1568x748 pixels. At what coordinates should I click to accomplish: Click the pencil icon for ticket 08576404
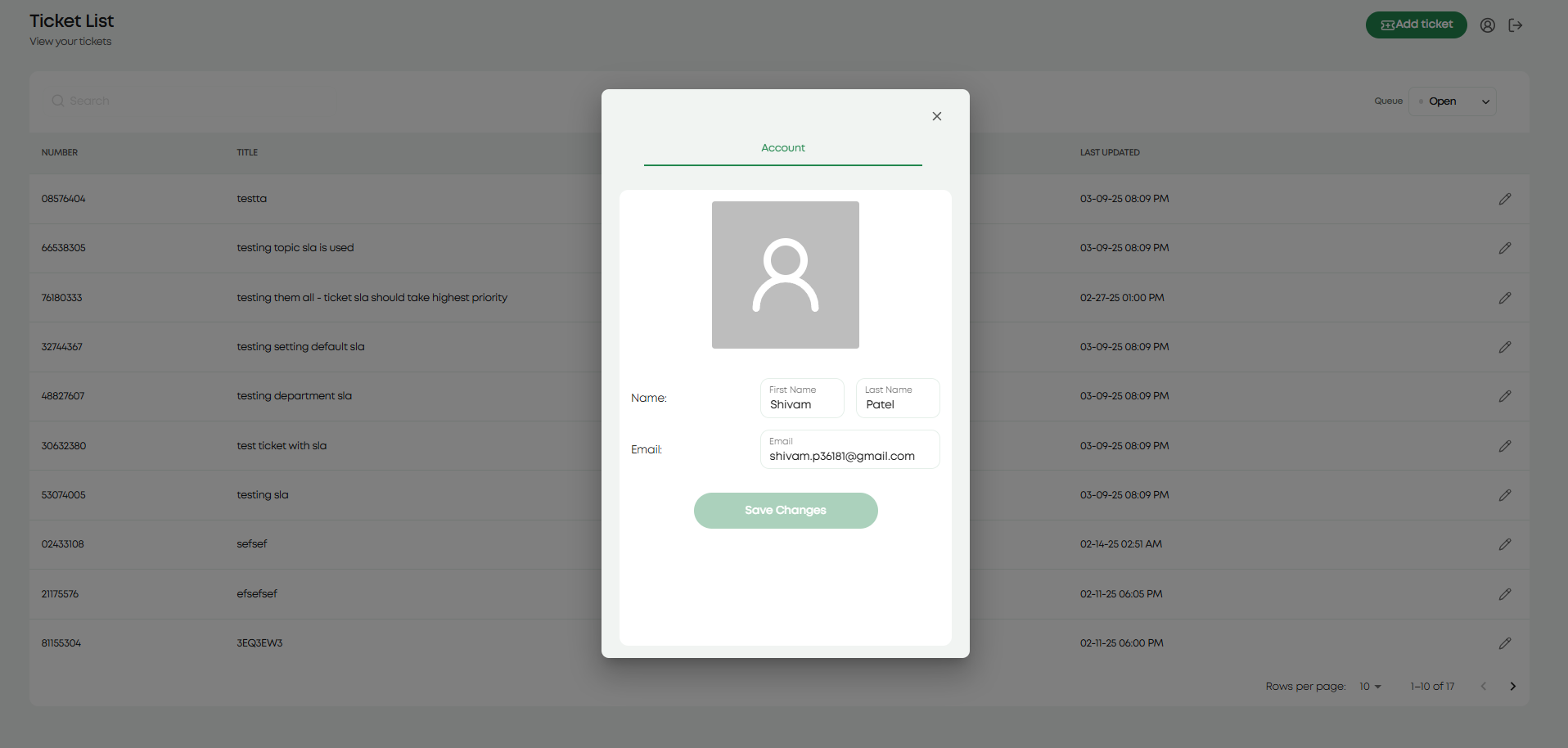pyautogui.click(x=1505, y=198)
